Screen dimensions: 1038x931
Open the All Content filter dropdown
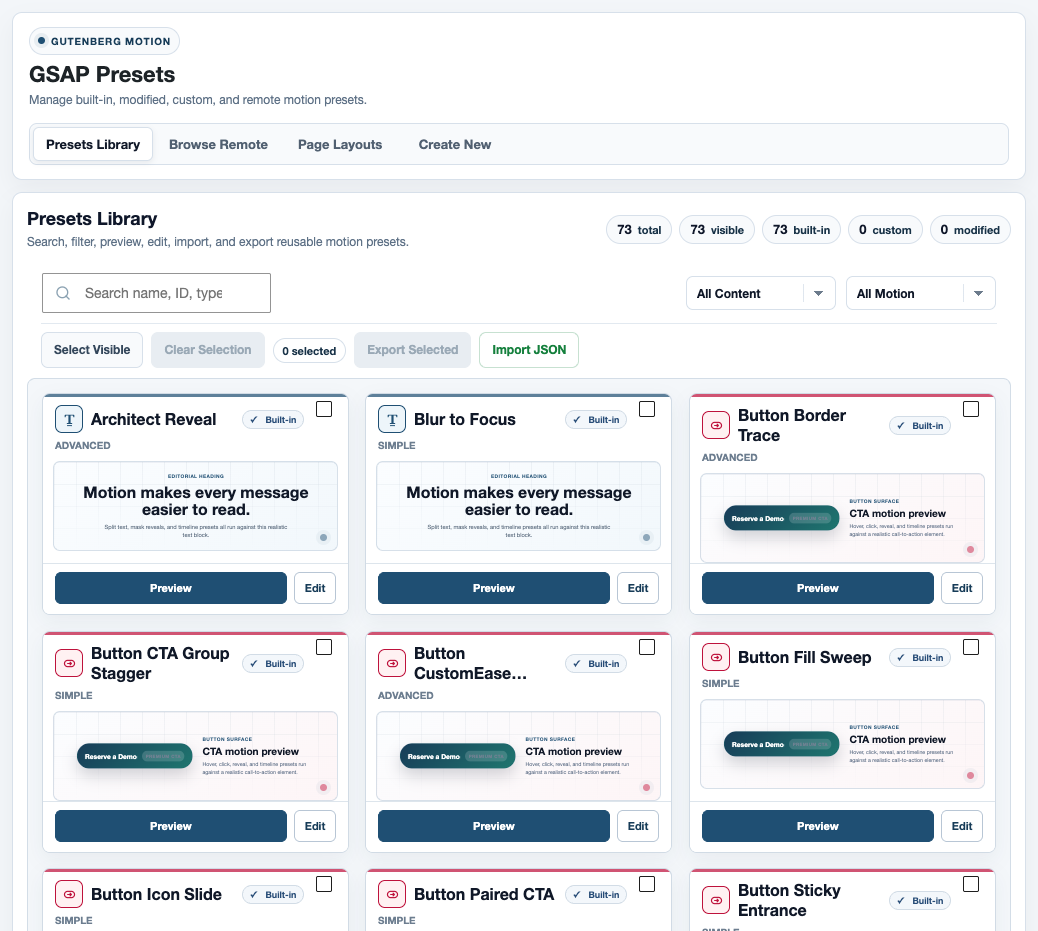[x=761, y=293]
